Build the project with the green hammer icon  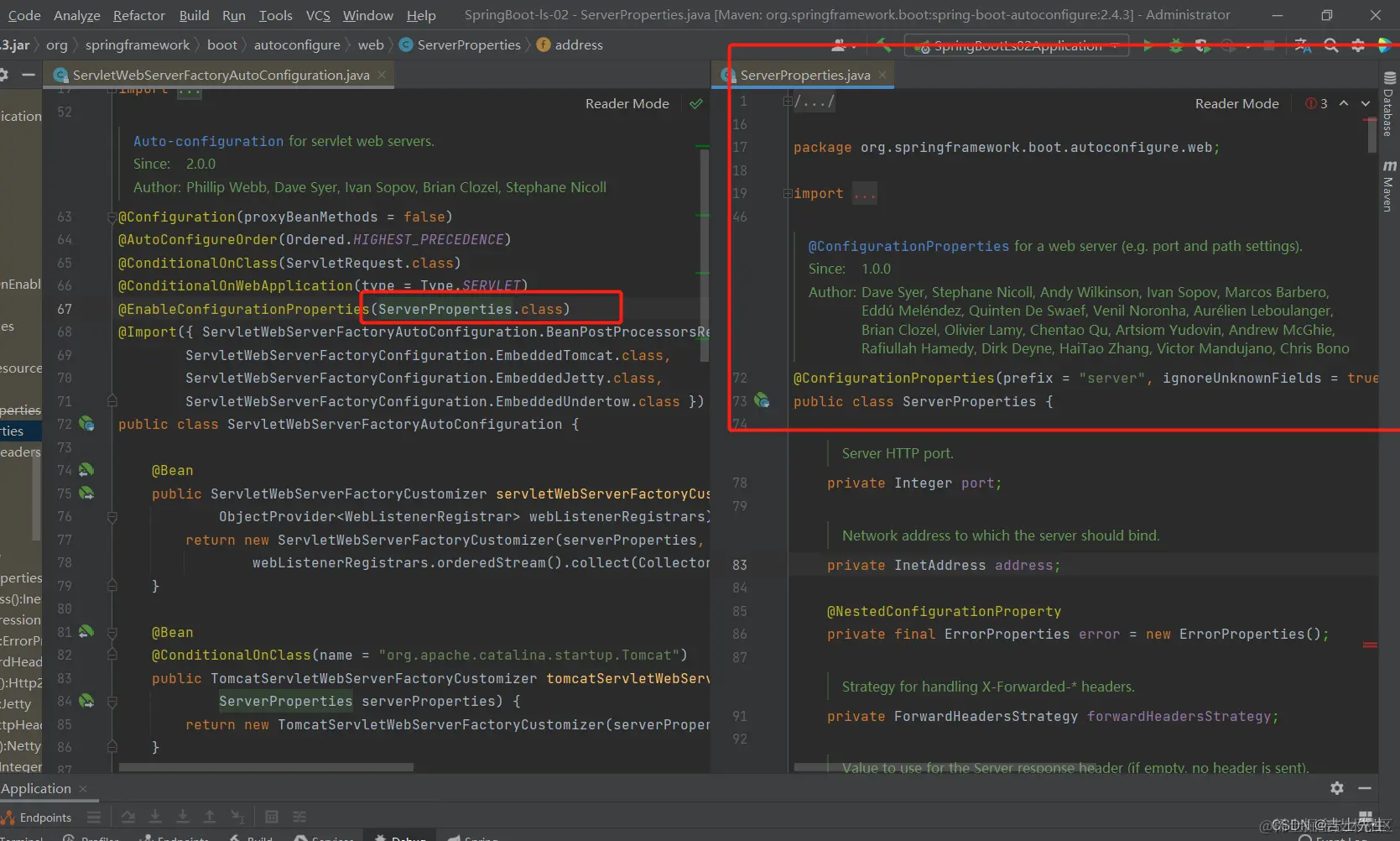tap(882, 45)
